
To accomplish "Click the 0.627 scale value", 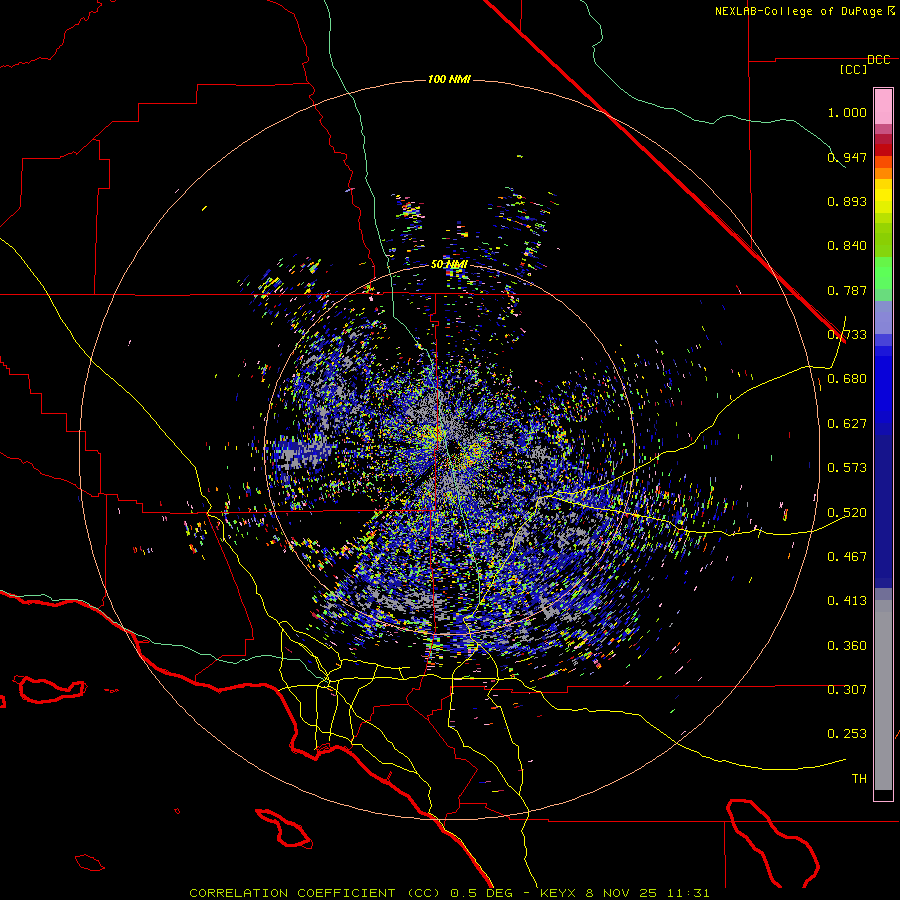I will (847, 424).
